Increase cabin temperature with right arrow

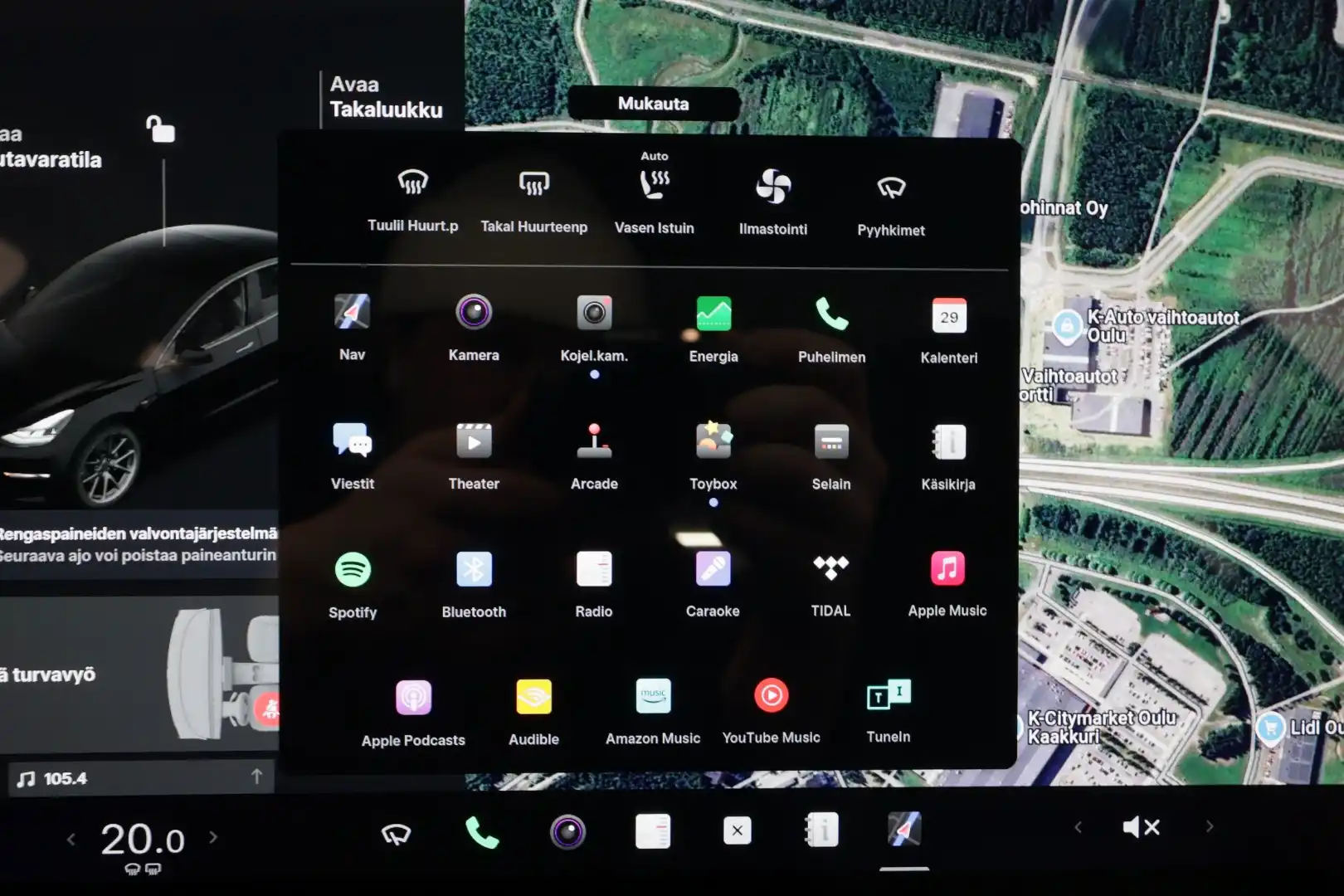[213, 837]
